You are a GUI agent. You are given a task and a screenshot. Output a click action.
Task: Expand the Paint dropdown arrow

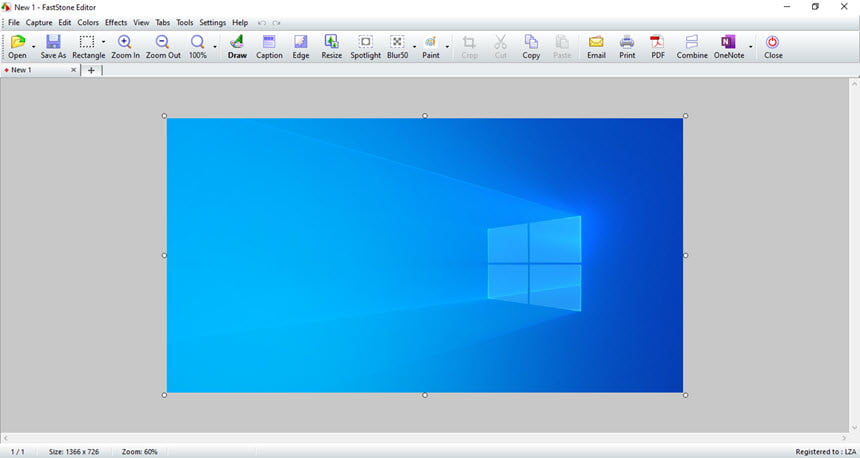pos(447,47)
